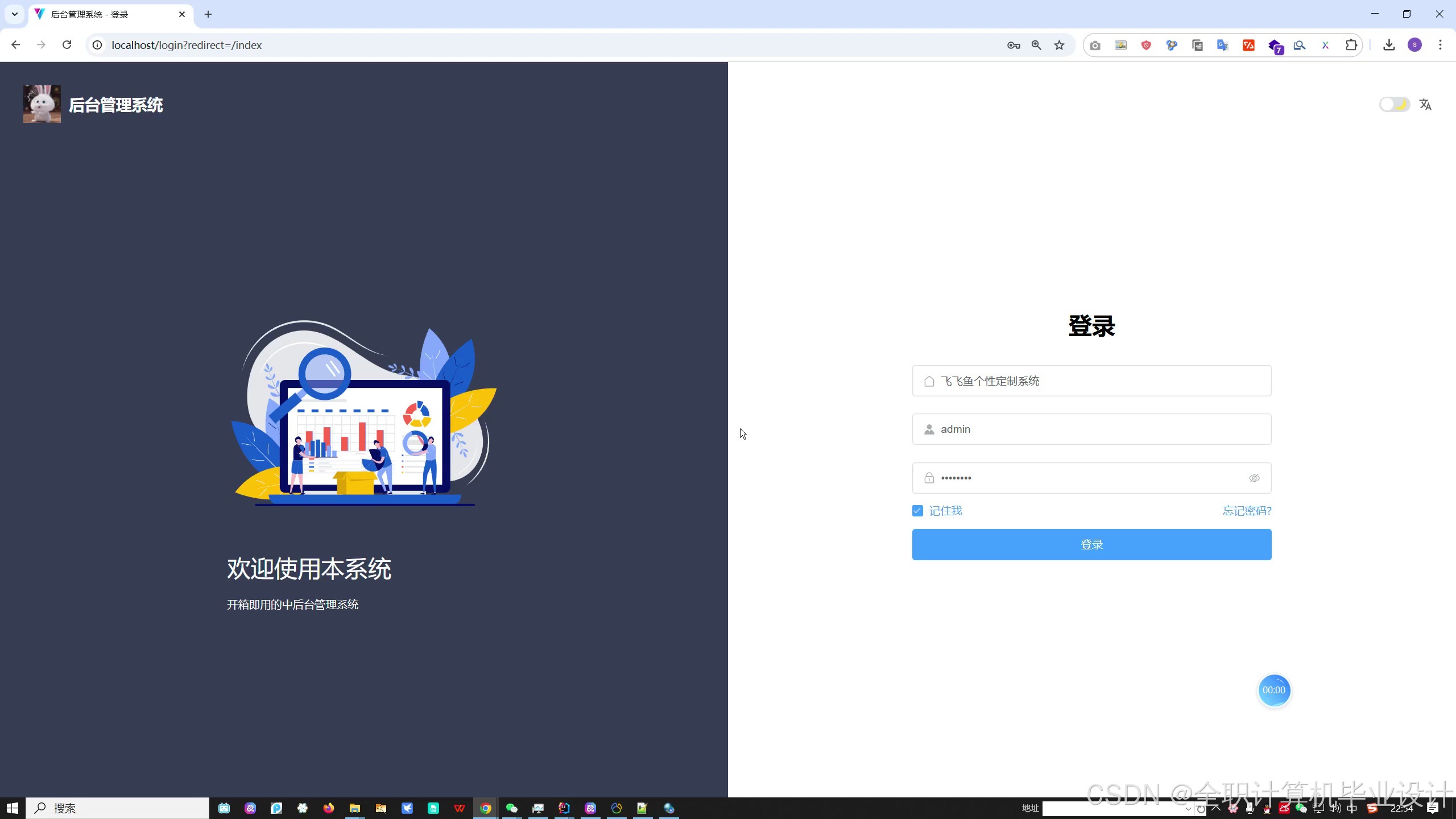Open the language translation icon
1456x819 pixels.
tap(1425, 105)
